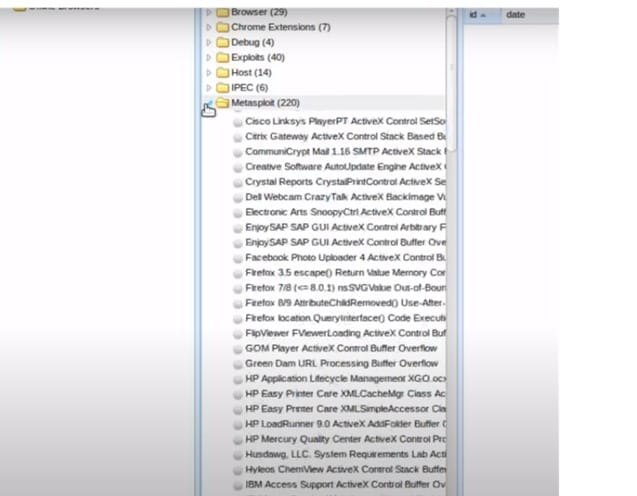Select Metasploit (220) tree label
The image size is (637, 496).
[x=265, y=103]
